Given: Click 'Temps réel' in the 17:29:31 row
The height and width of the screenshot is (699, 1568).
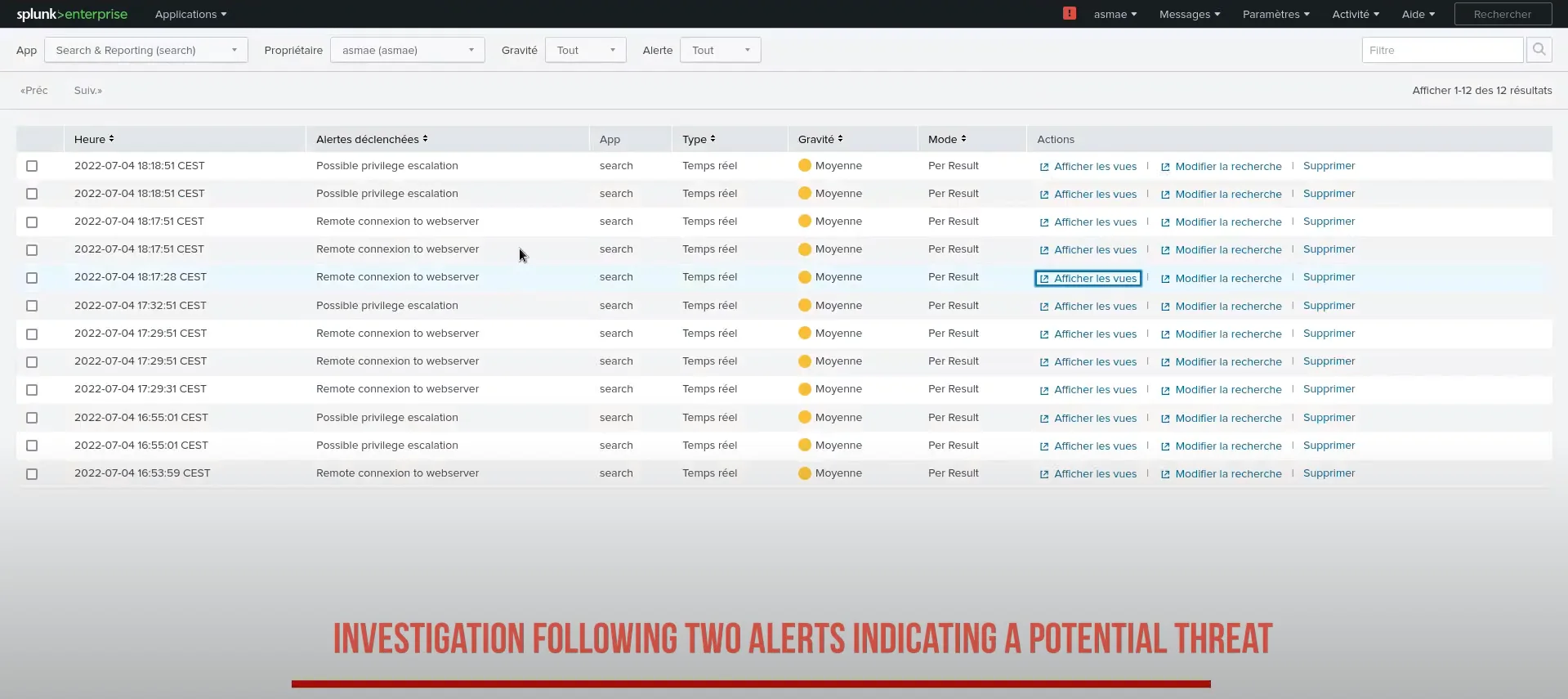Looking at the screenshot, I should pyautogui.click(x=709, y=389).
